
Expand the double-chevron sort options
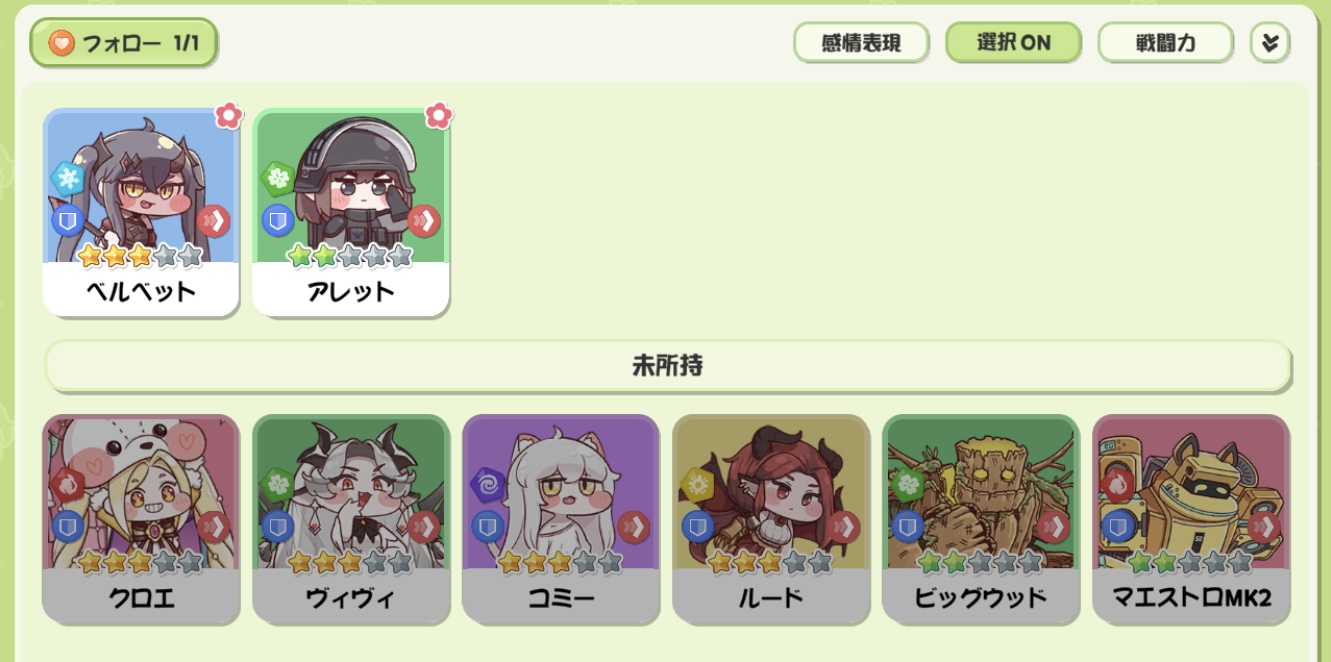[1270, 43]
